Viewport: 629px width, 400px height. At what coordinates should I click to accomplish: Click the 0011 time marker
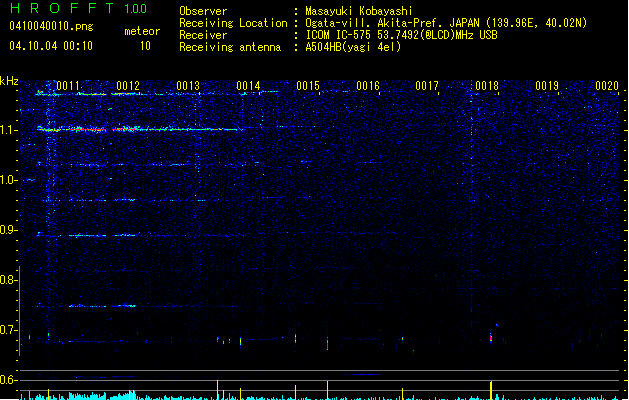tap(68, 86)
